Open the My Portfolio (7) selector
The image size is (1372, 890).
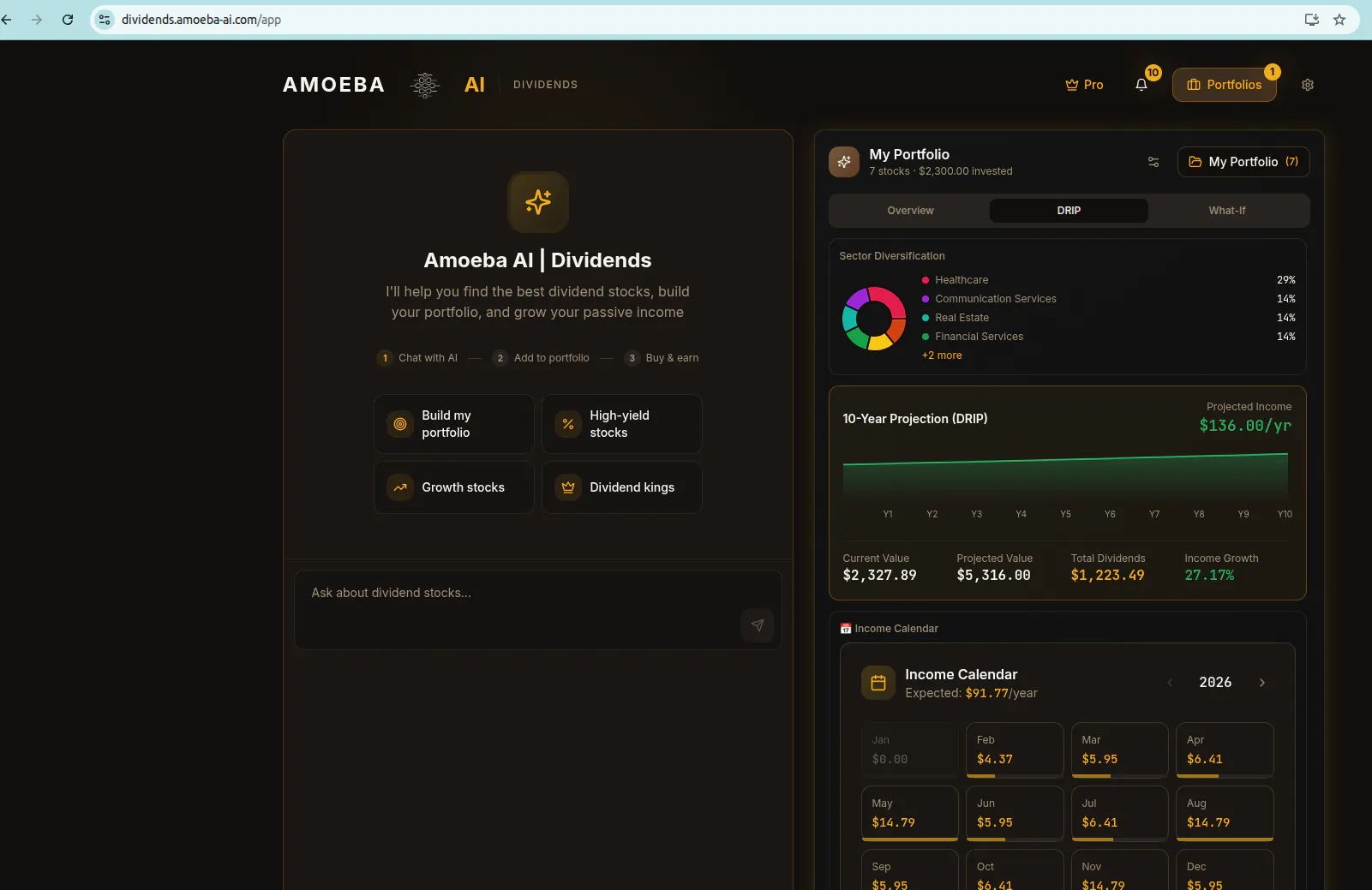pos(1243,162)
